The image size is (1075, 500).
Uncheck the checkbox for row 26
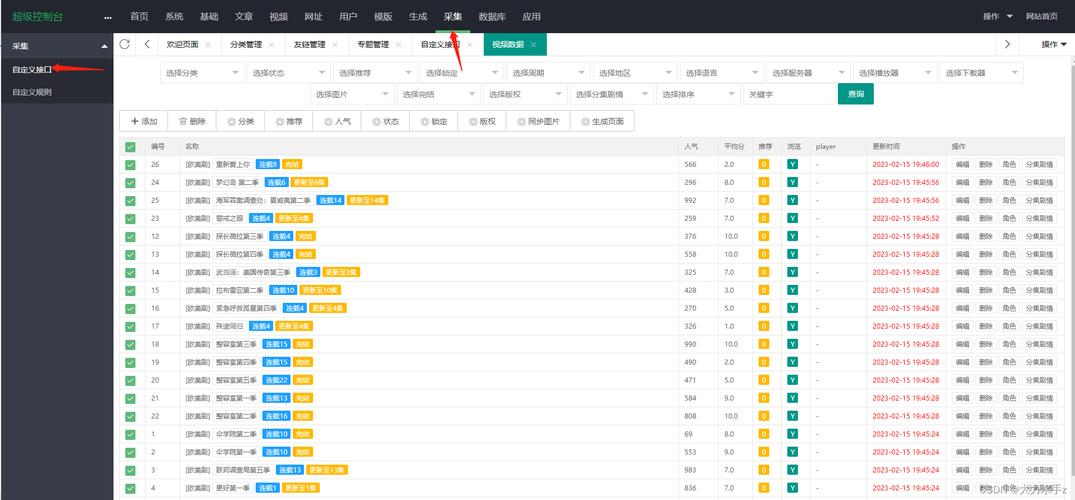click(x=130, y=165)
